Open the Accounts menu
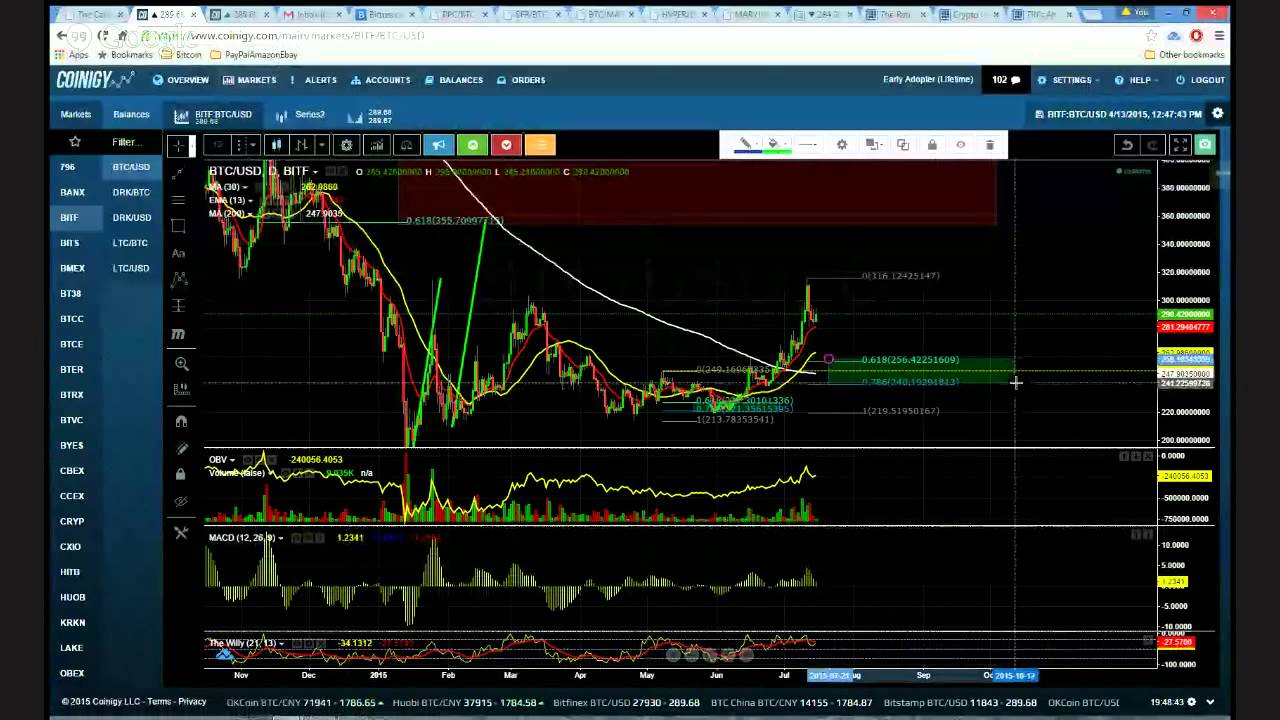The image size is (1280, 720). 380,80
